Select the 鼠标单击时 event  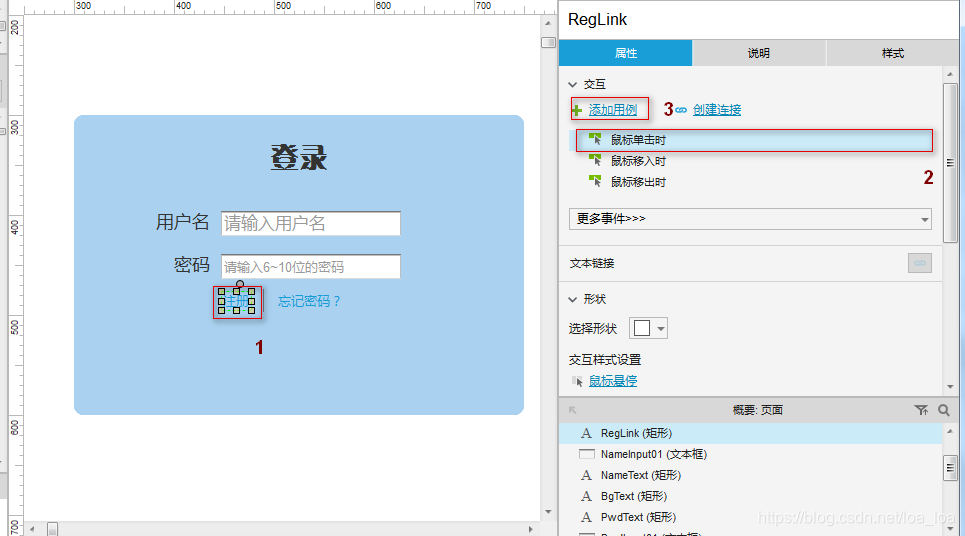(x=754, y=140)
